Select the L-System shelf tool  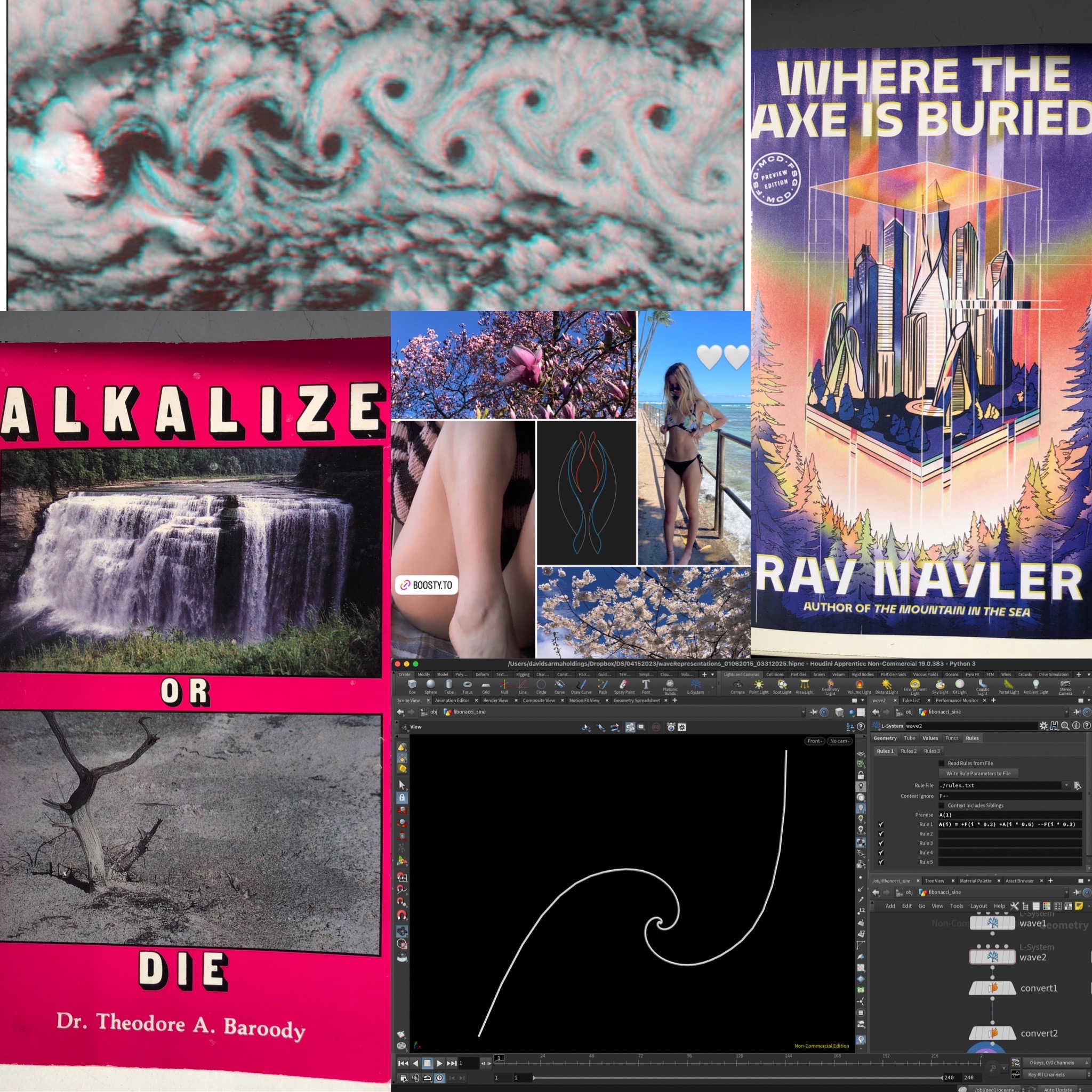point(695,686)
